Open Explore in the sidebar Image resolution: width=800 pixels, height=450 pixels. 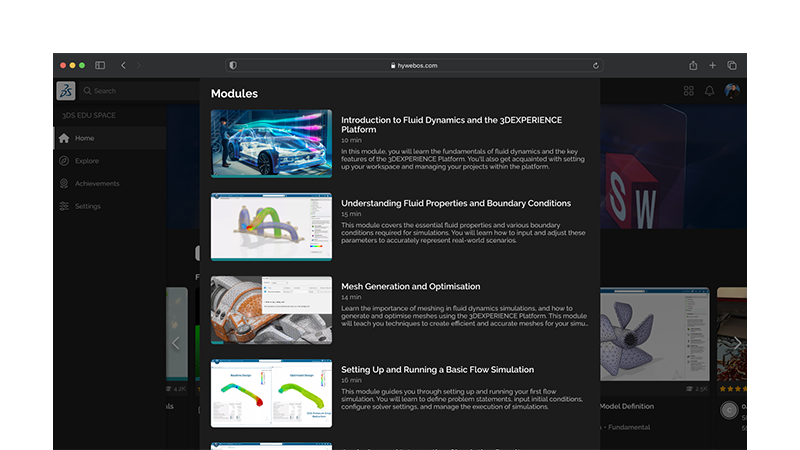click(86, 161)
